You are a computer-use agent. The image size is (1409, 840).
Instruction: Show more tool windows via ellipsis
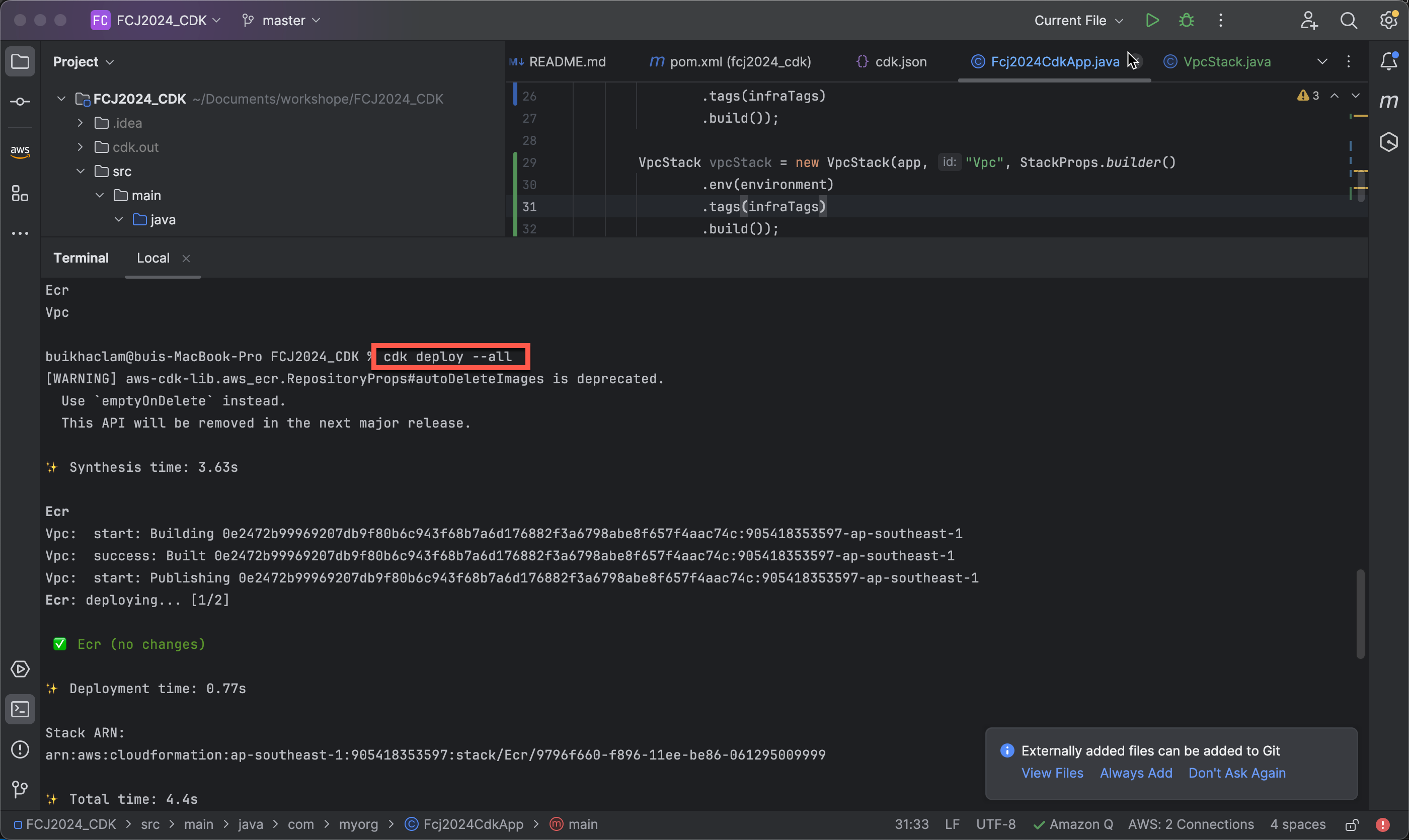[21, 233]
